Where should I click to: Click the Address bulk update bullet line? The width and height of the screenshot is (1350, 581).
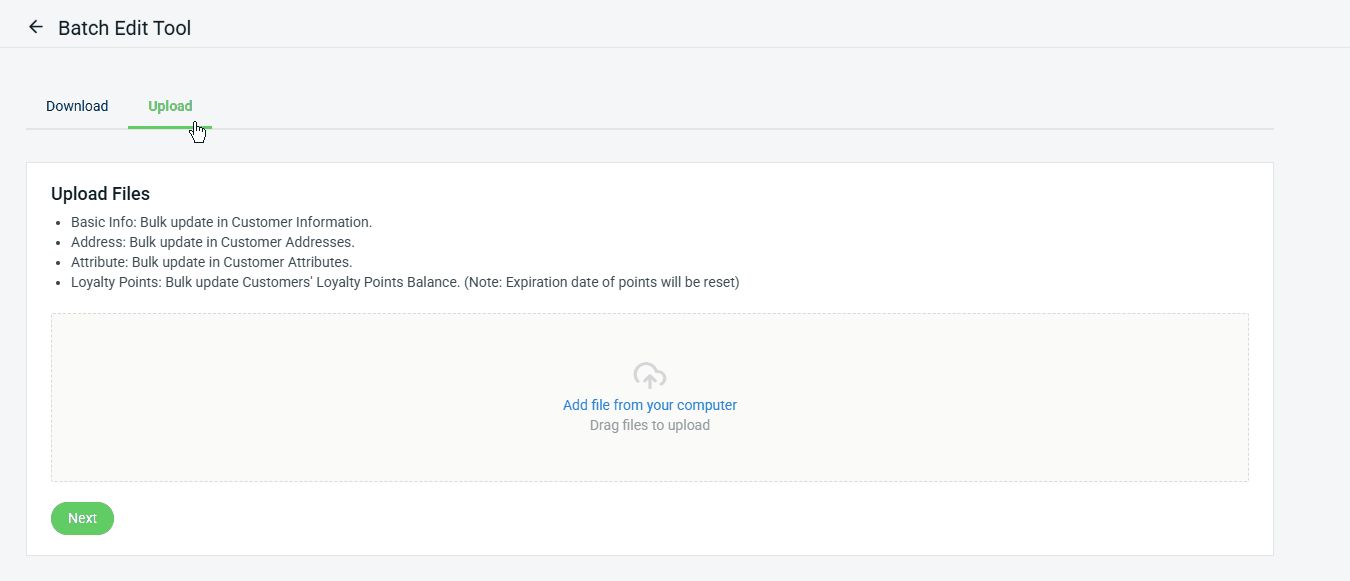click(x=212, y=242)
